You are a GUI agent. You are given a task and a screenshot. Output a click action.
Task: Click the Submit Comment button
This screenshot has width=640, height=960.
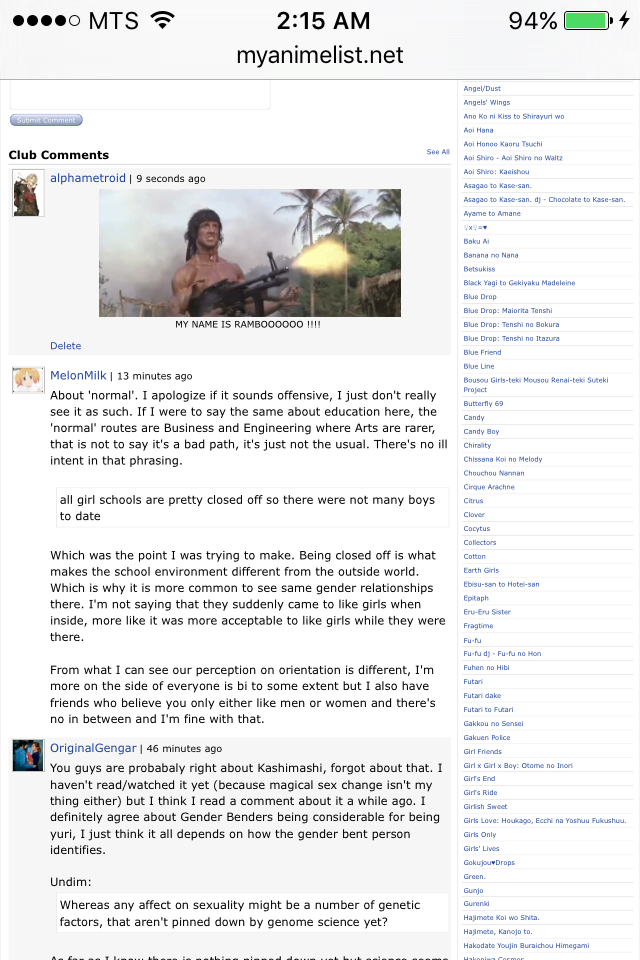click(46, 120)
